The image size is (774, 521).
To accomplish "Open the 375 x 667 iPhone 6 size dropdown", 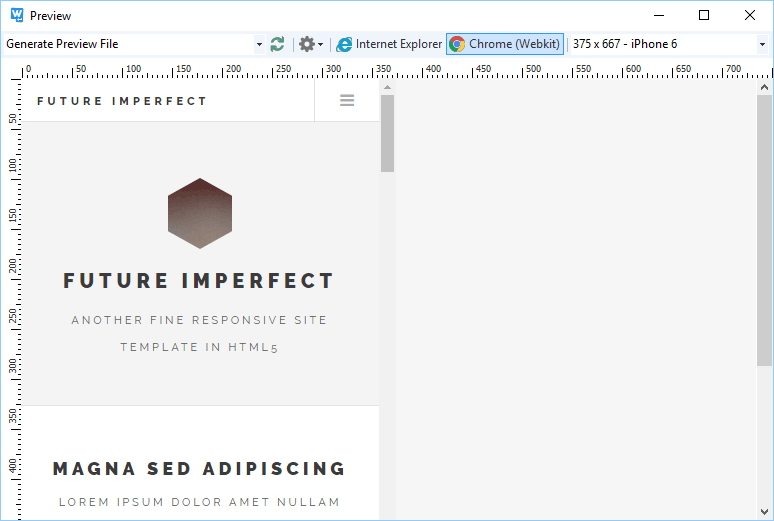I will pos(762,44).
